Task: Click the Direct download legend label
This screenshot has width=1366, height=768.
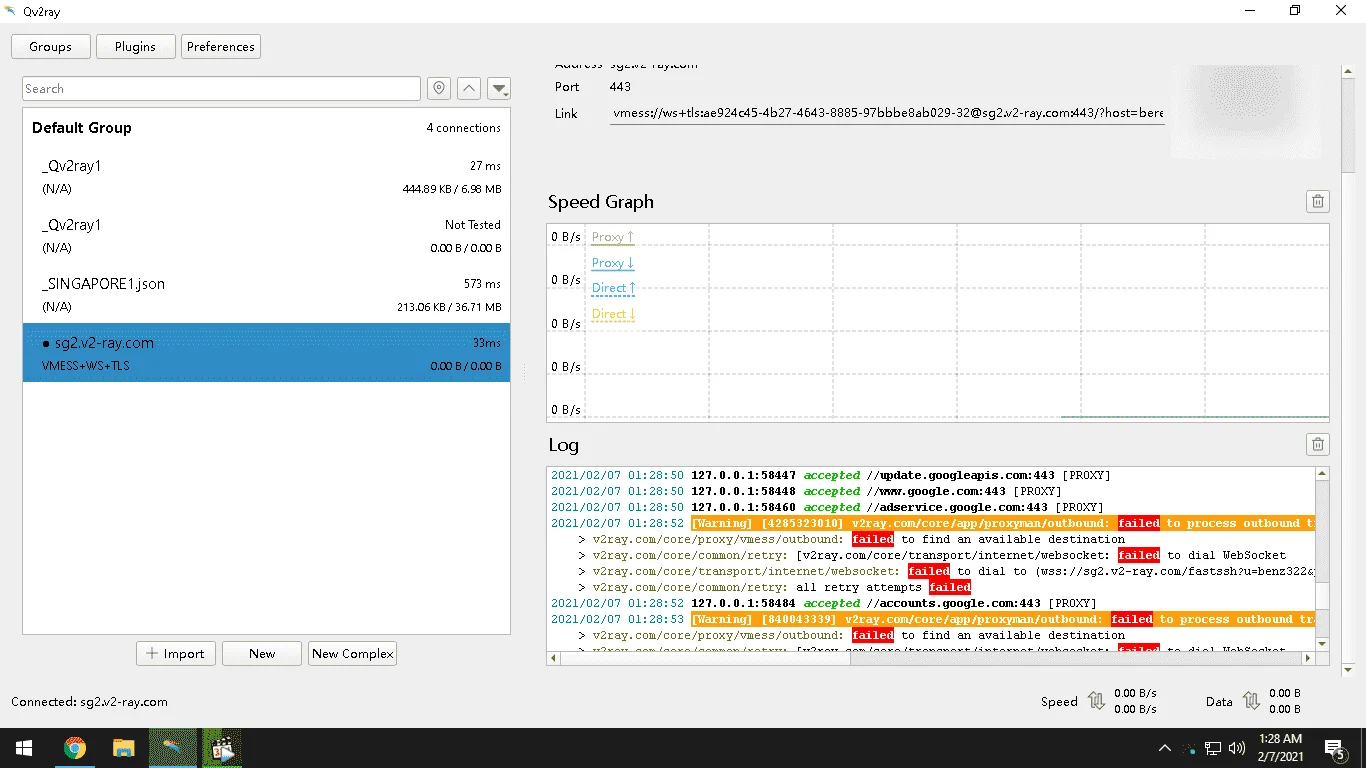Action: coord(614,314)
